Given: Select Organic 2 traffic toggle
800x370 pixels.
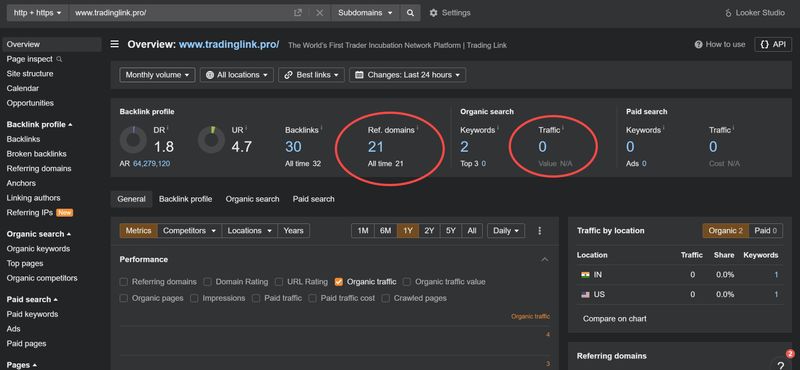Looking at the screenshot, I should [726, 231].
